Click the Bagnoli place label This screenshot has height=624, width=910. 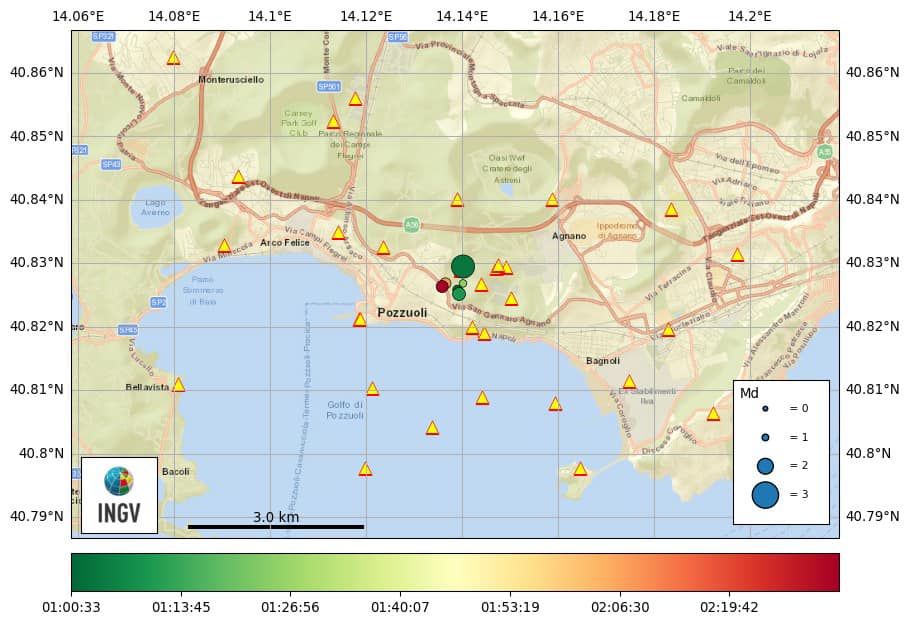pos(603,361)
